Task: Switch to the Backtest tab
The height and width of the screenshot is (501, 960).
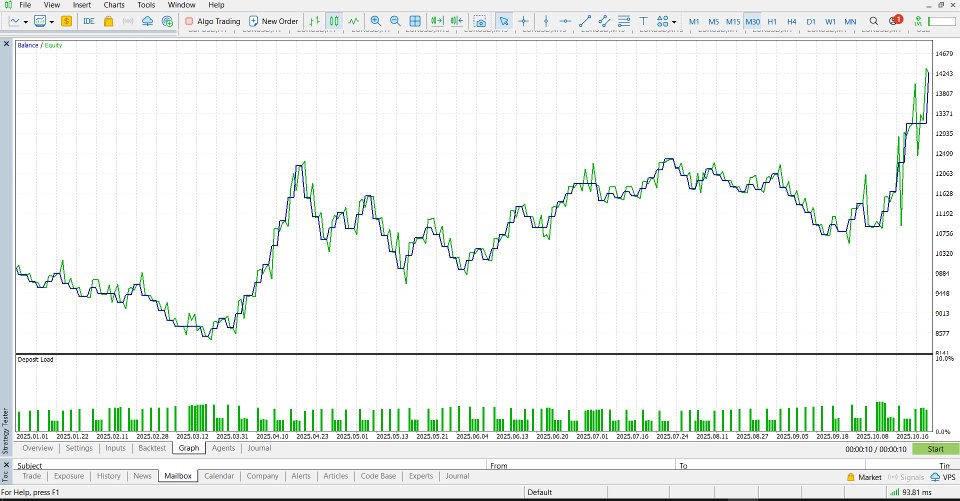Action: [152, 448]
